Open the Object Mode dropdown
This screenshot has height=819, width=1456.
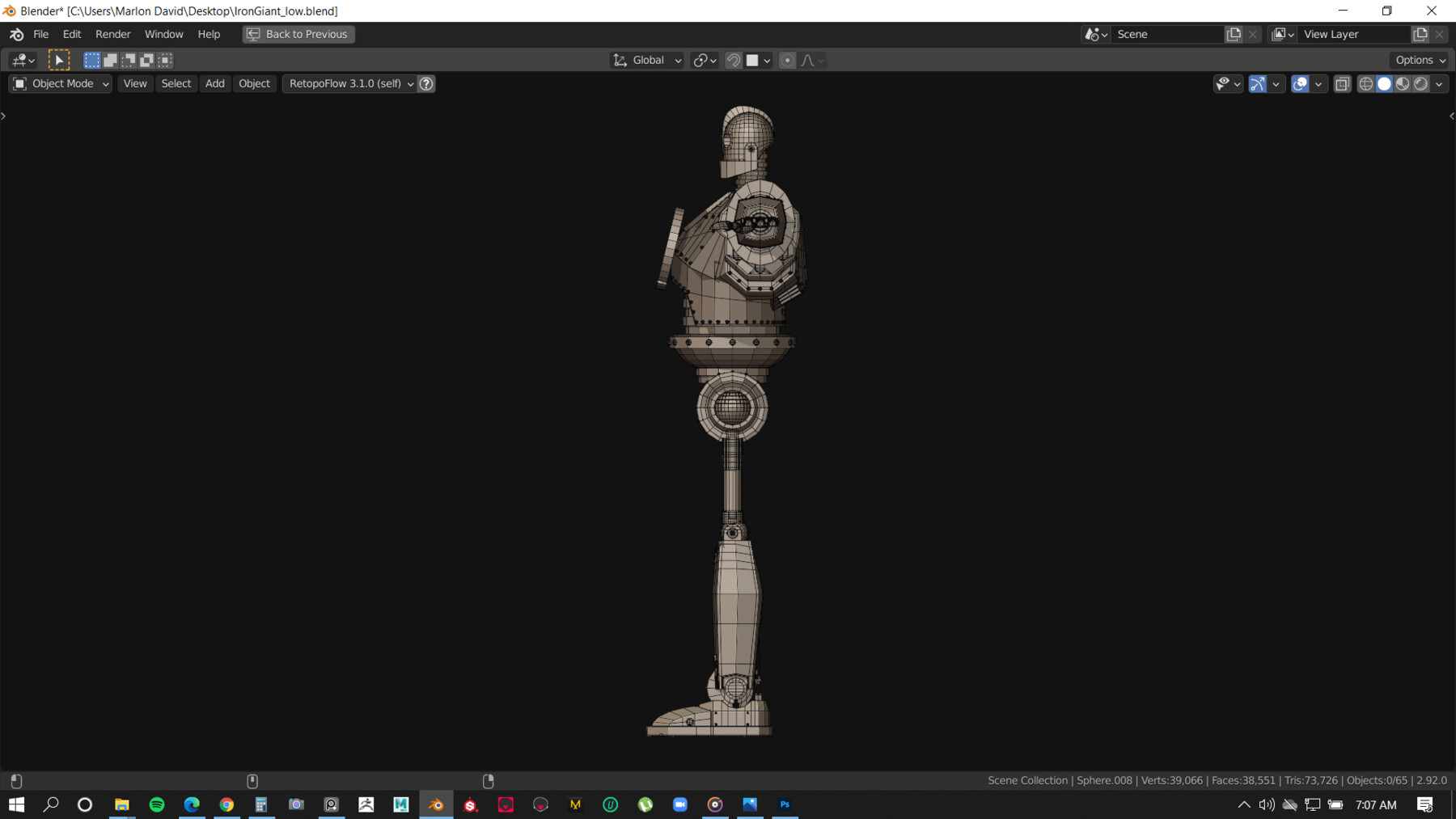pos(59,83)
